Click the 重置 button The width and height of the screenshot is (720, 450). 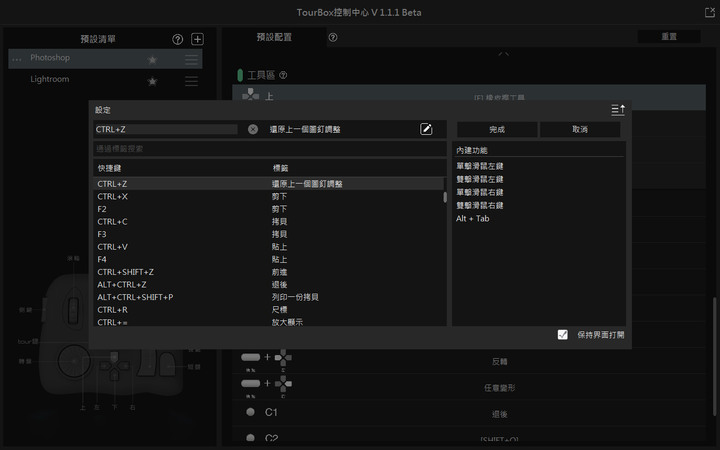(x=669, y=36)
